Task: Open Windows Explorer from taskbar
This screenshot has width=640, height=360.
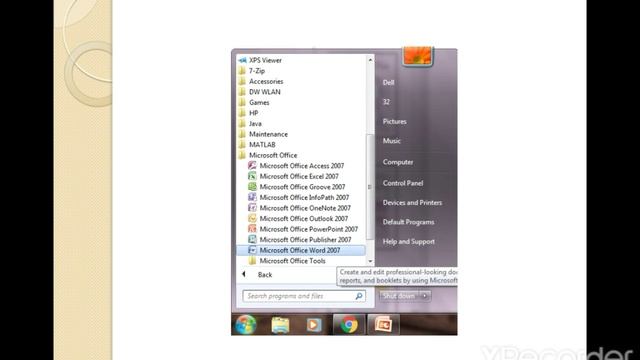Action: coord(280,325)
